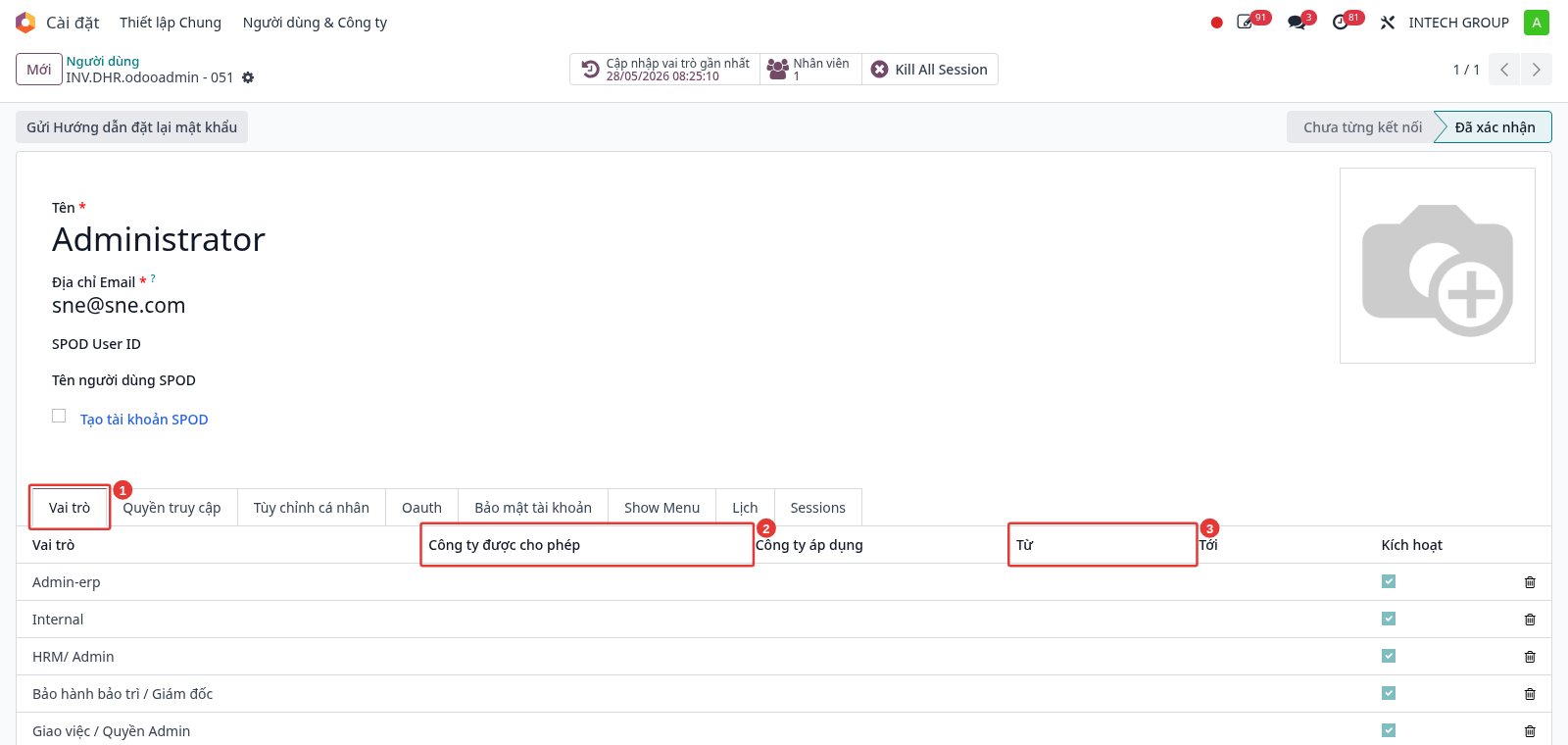Open the Sessions tab
The image size is (1568, 745).
(x=818, y=508)
